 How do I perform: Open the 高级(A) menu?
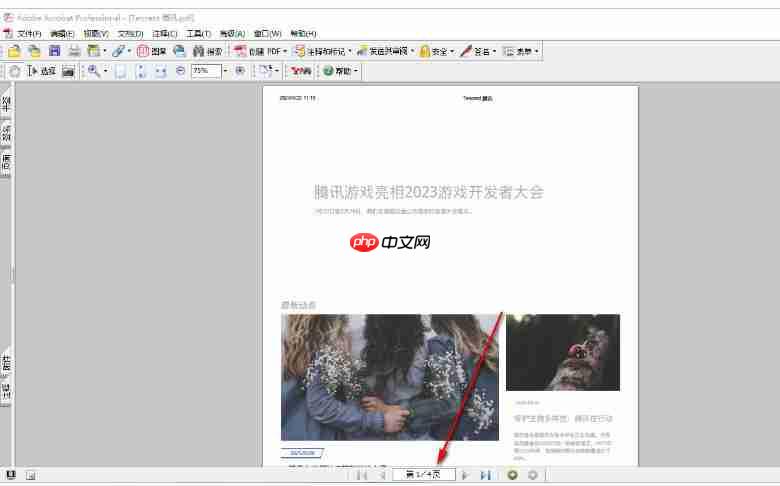point(232,34)
